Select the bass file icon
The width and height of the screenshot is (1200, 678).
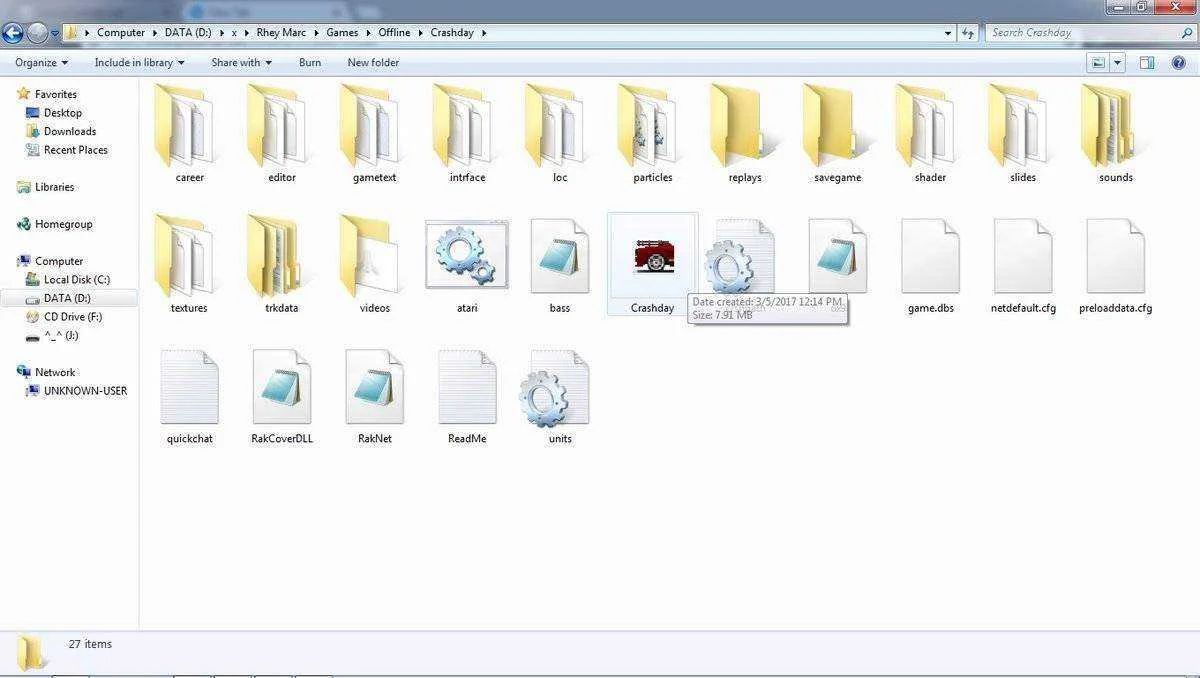[560, 257]
